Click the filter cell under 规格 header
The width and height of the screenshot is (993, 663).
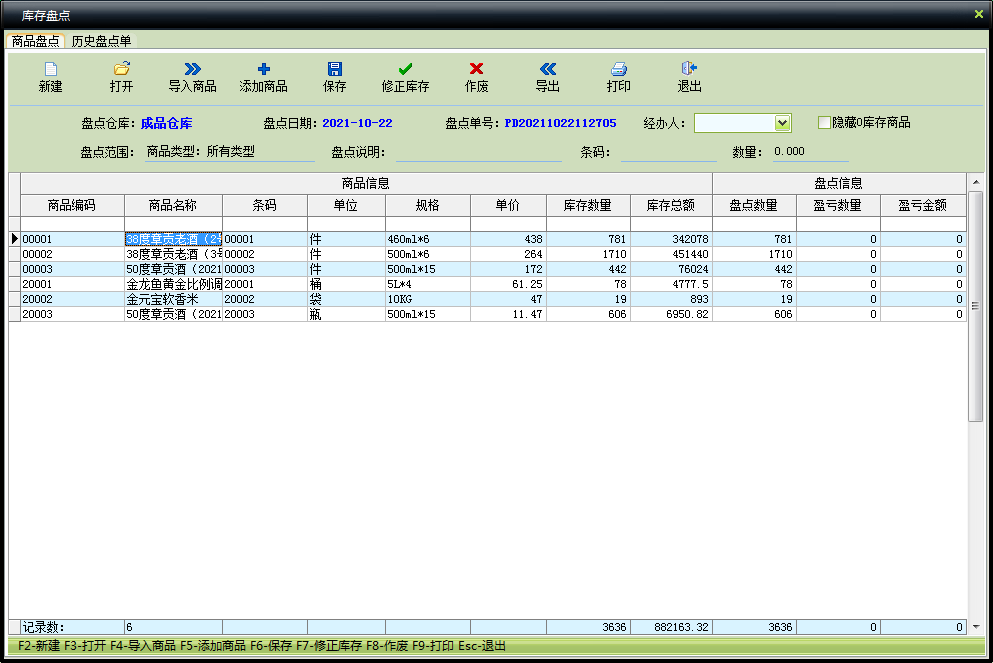(x=428, y=224)
